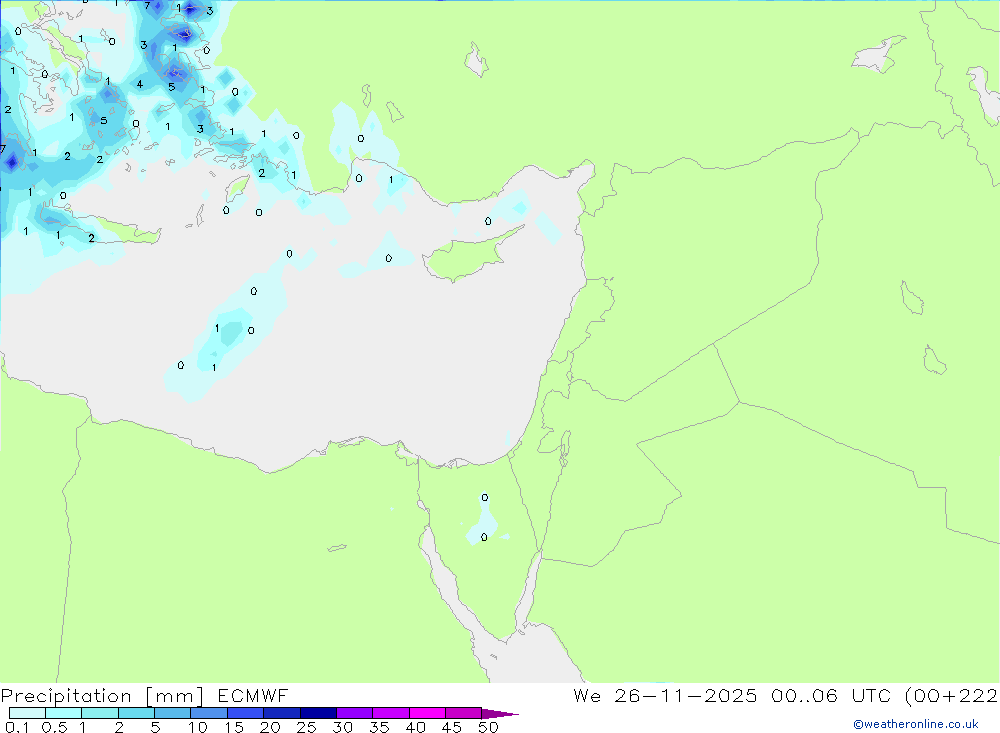Click the 25–30 mm legend color swatch

point(318,713)
